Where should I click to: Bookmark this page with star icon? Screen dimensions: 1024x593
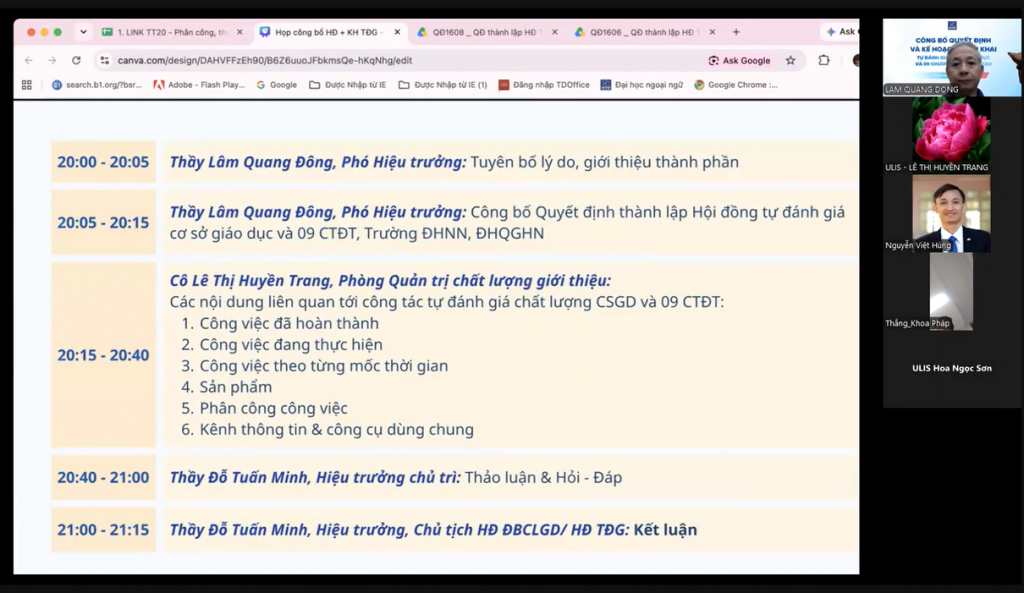(x=790, y=60)
